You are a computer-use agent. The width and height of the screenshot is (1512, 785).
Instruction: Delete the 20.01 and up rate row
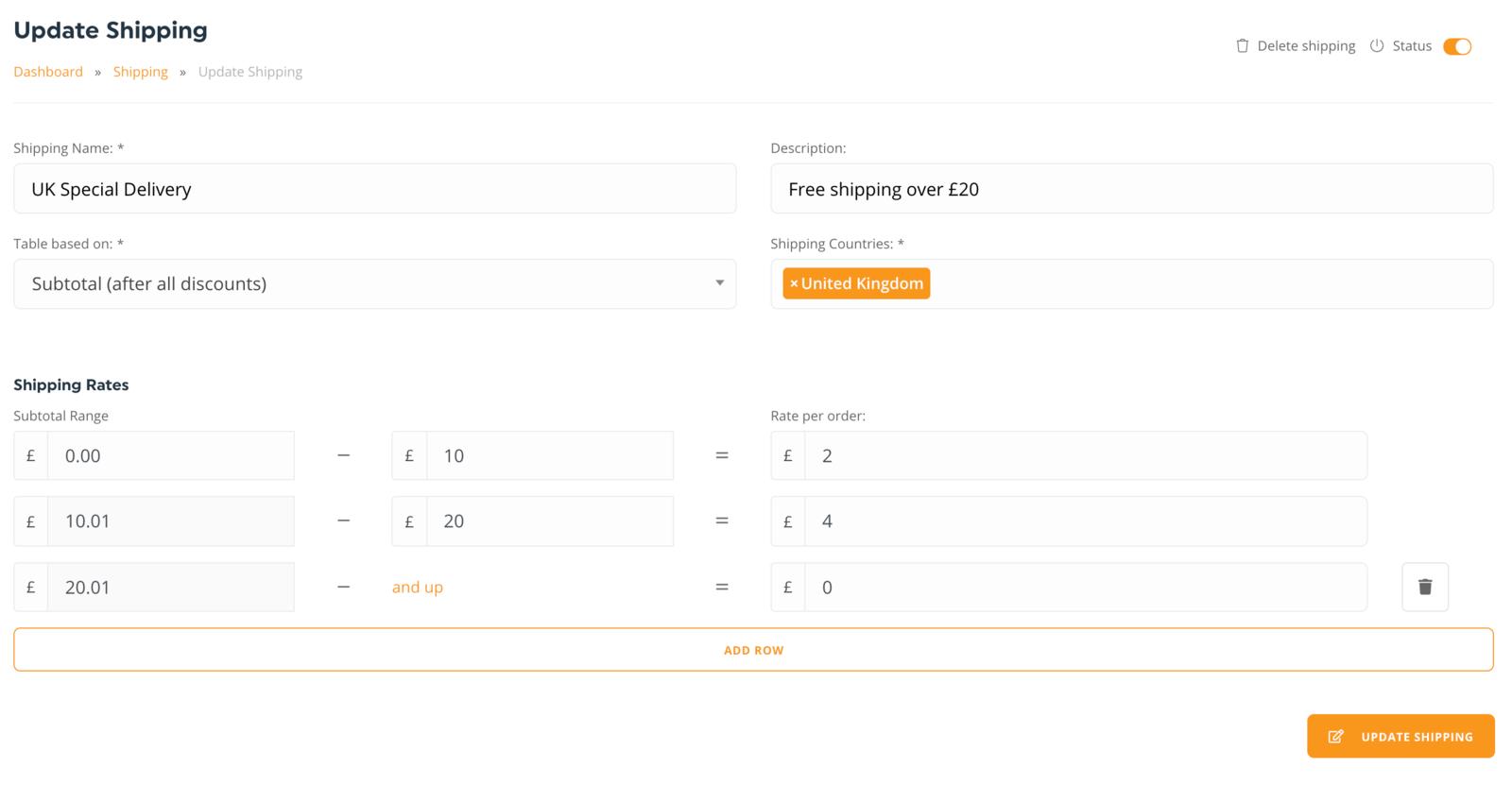pyautogui.click(x=1424, y=588)
